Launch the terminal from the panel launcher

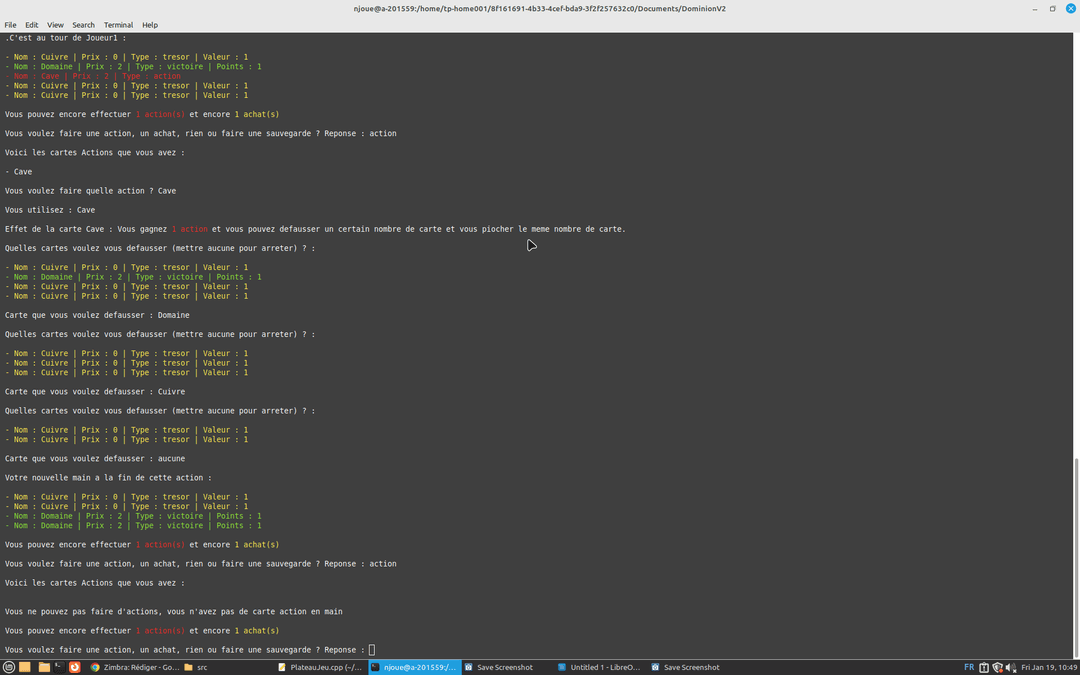(x=59, y=667)
